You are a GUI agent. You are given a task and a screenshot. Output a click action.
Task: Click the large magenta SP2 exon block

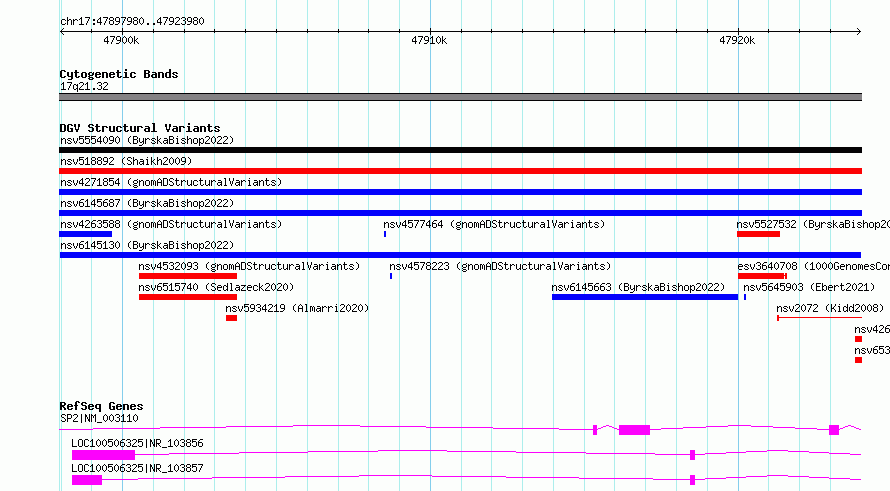pos(634,430)
